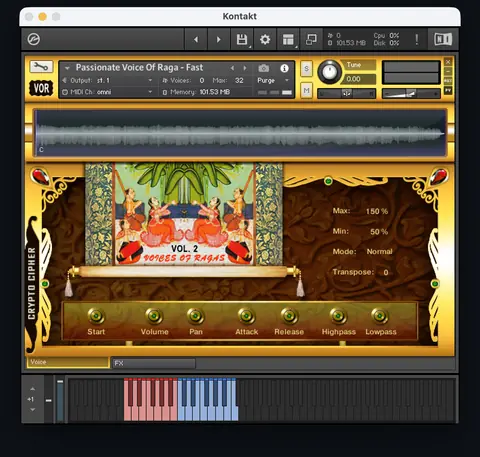Click the exclamation warning icon
Viewport: 480px width, 457px height.
417,39
